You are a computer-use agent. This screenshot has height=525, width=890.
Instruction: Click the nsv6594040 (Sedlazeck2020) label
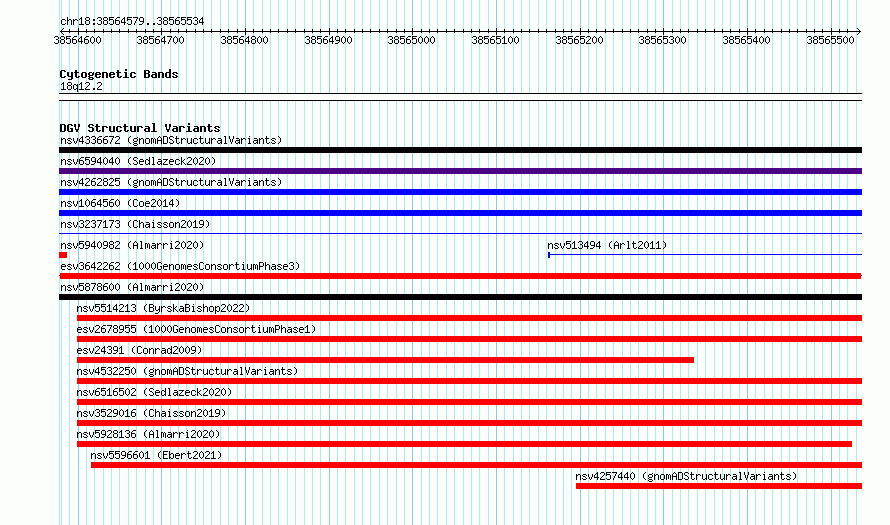click(138, 161)
